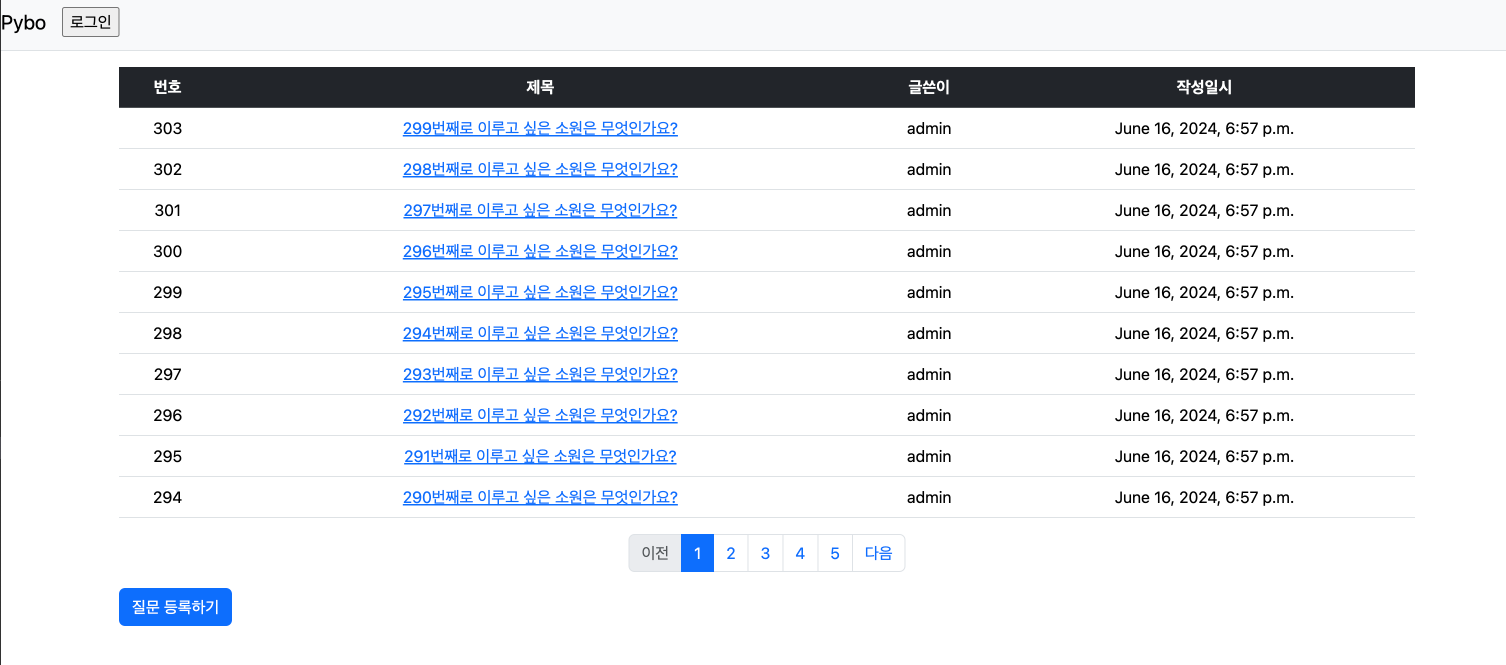Go to pagination page 5

pyautogui.click(x=835, y=553)
